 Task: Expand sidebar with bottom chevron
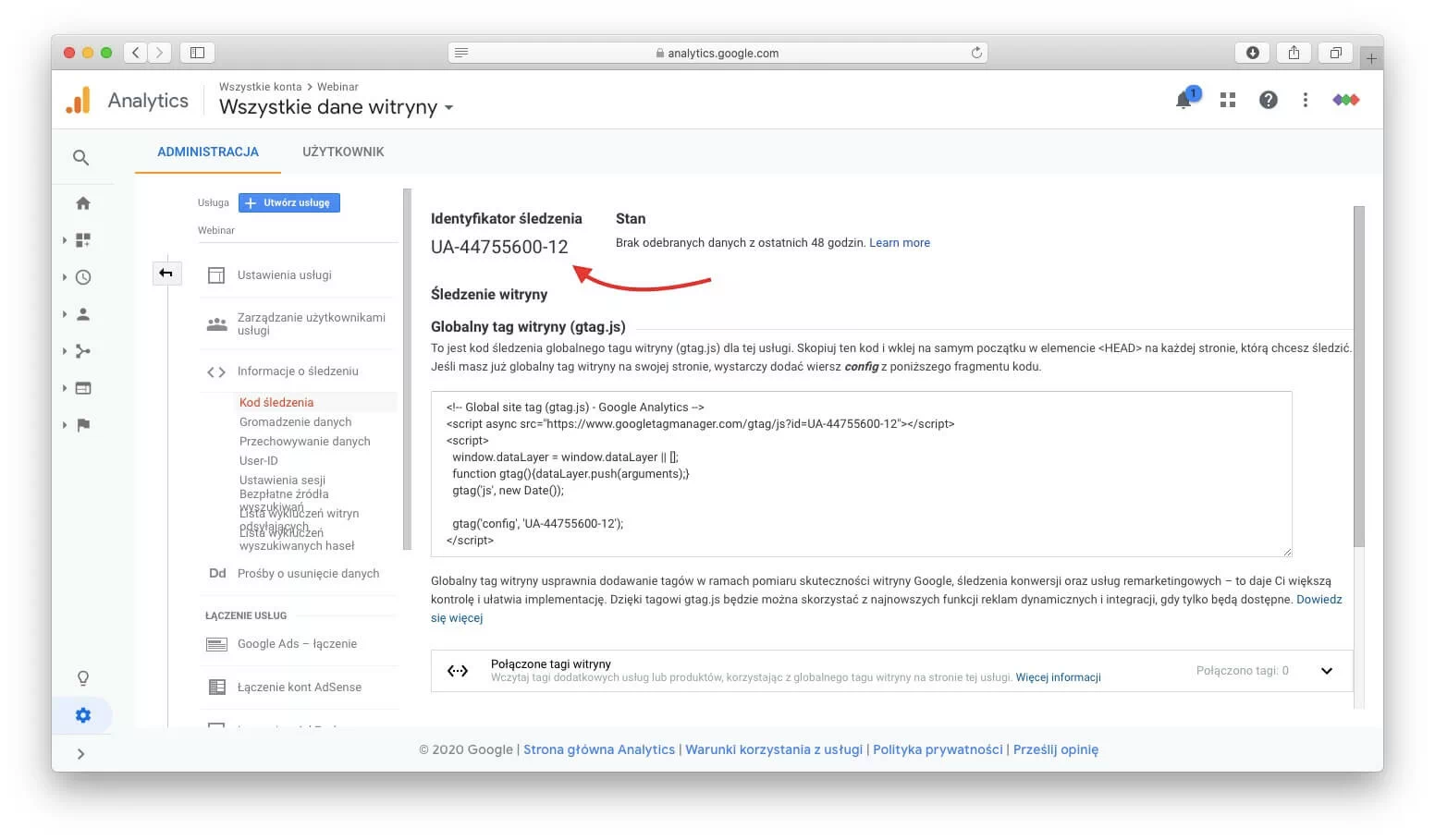(x=81, y=754)
